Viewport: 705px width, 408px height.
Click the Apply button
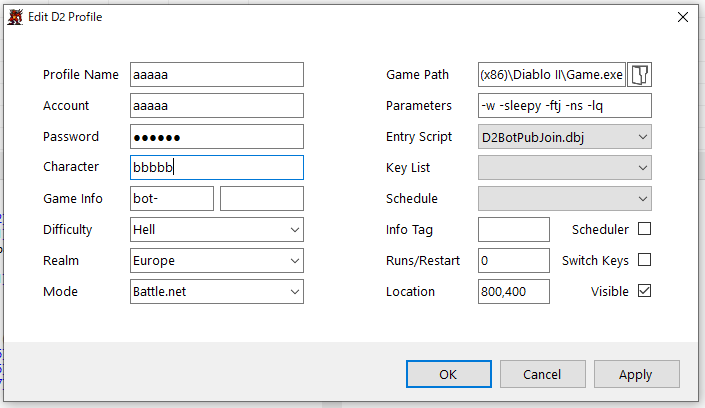635,374
